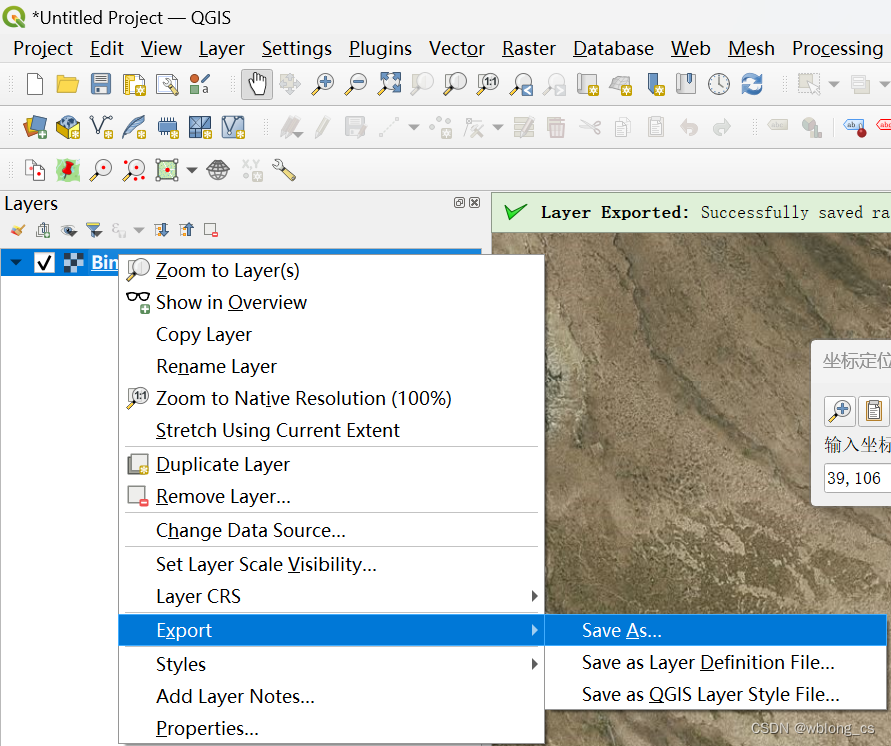
Task: Click the coordinate input showing 39, 106
Action: pyautogui.click(x=860, y=477)
